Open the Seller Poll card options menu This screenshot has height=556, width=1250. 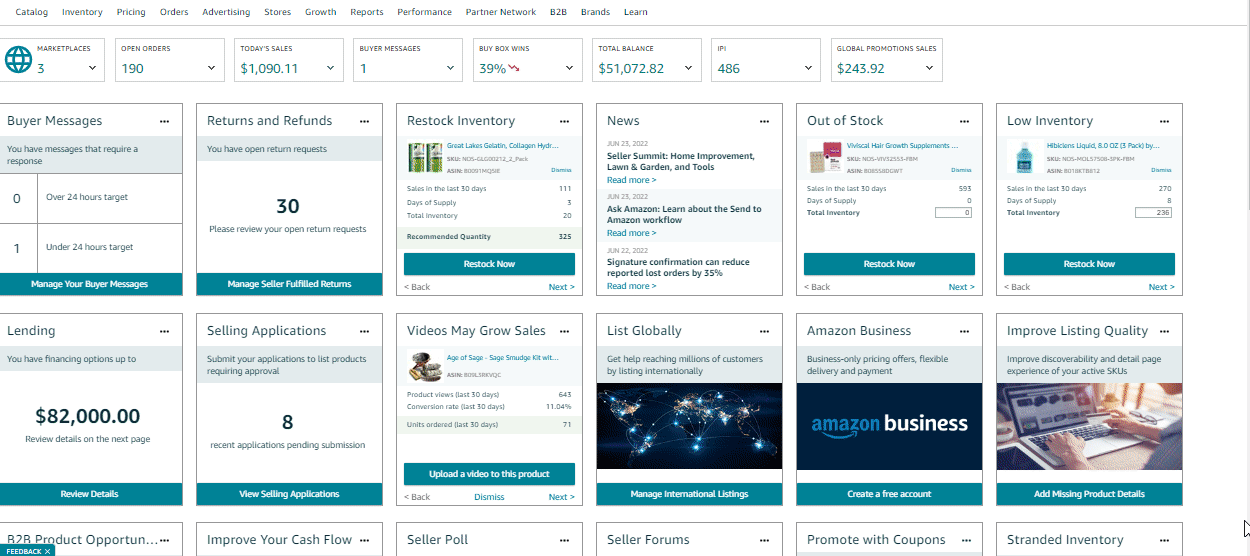coord(565,540)
